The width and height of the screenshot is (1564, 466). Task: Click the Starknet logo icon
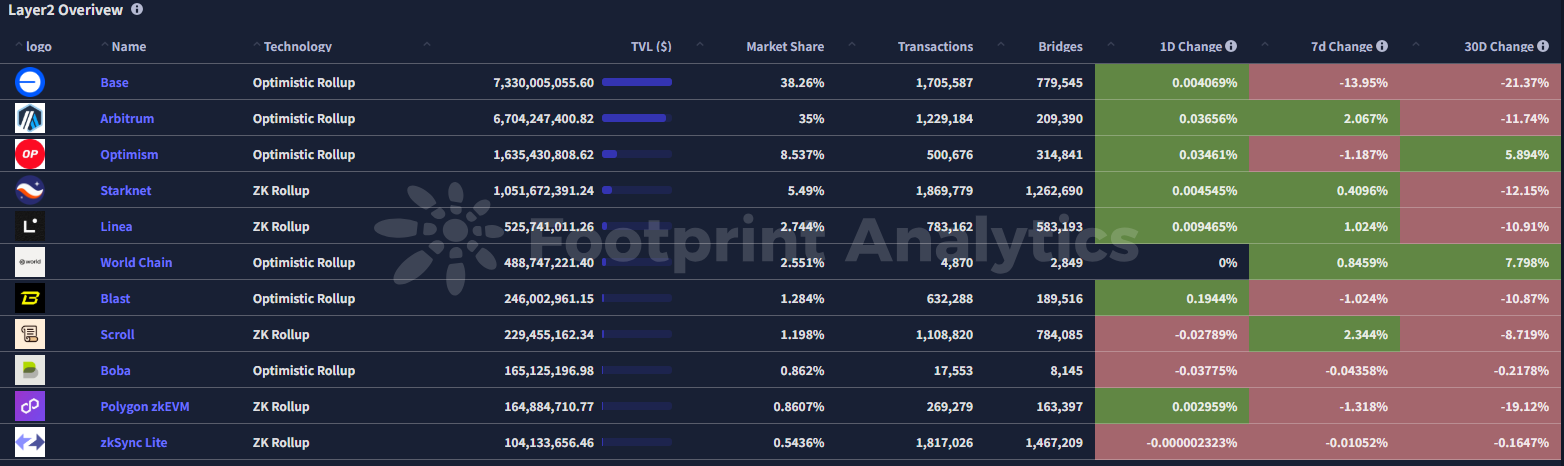30,190
